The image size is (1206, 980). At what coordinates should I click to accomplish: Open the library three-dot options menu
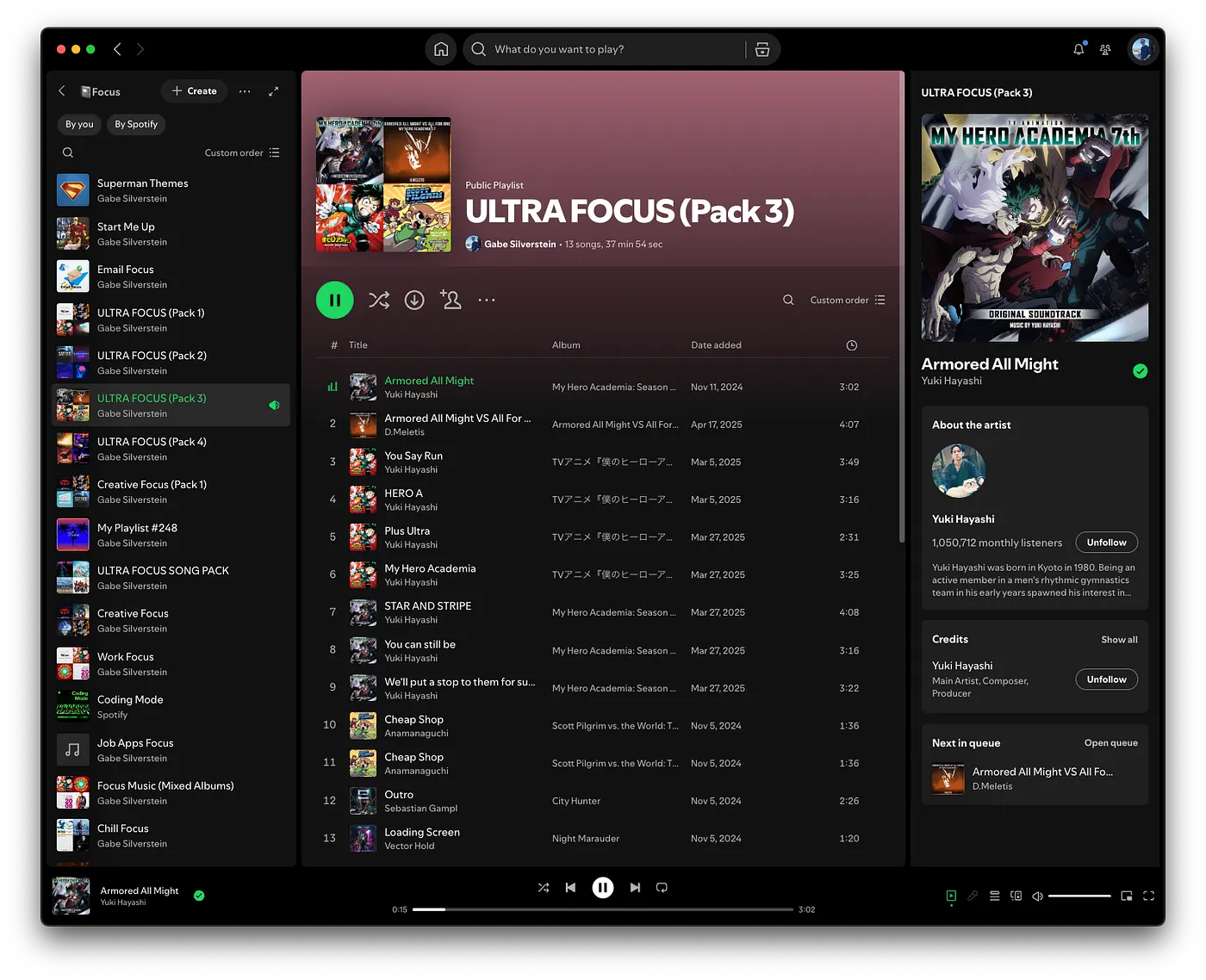click(245, 91)
